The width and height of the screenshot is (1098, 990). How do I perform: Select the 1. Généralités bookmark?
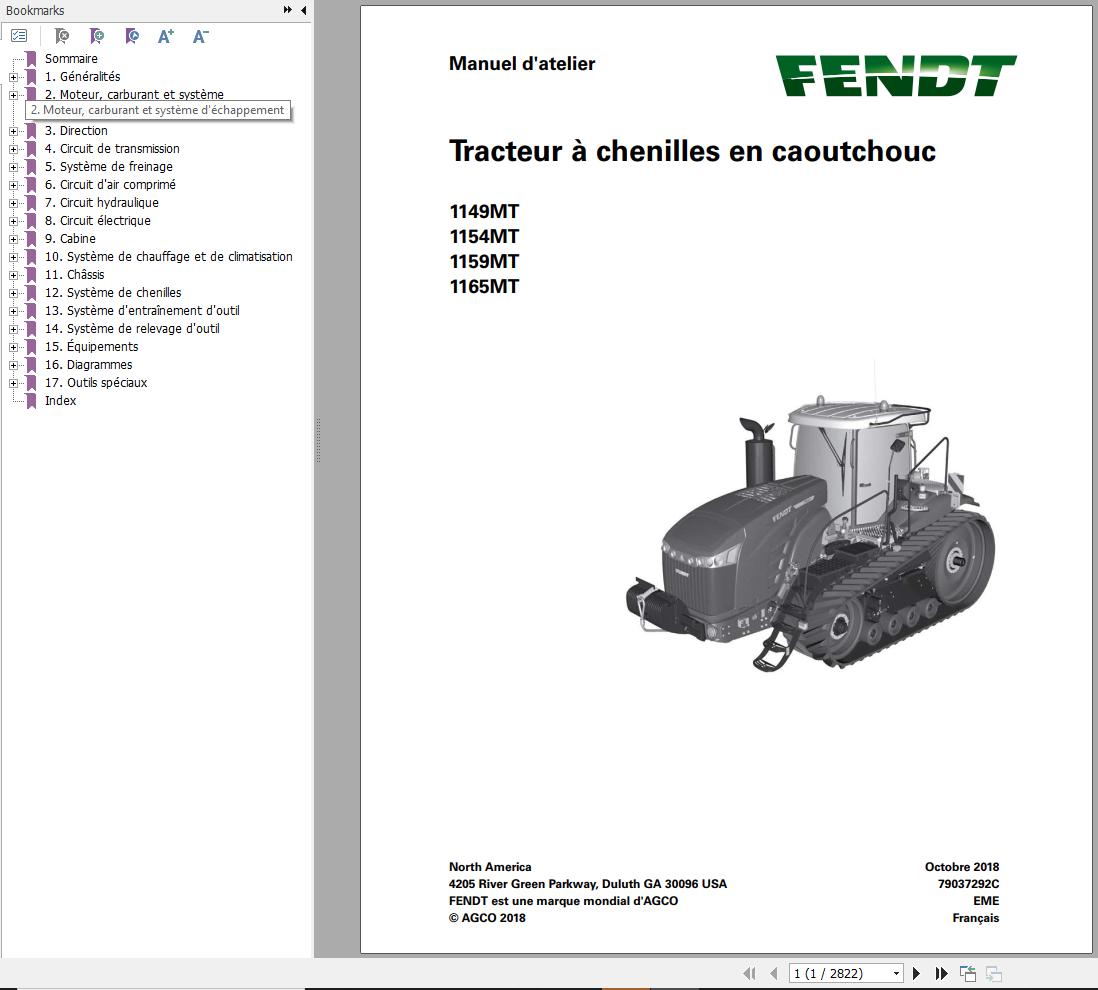pyautogui.click(x=83, y=77)
